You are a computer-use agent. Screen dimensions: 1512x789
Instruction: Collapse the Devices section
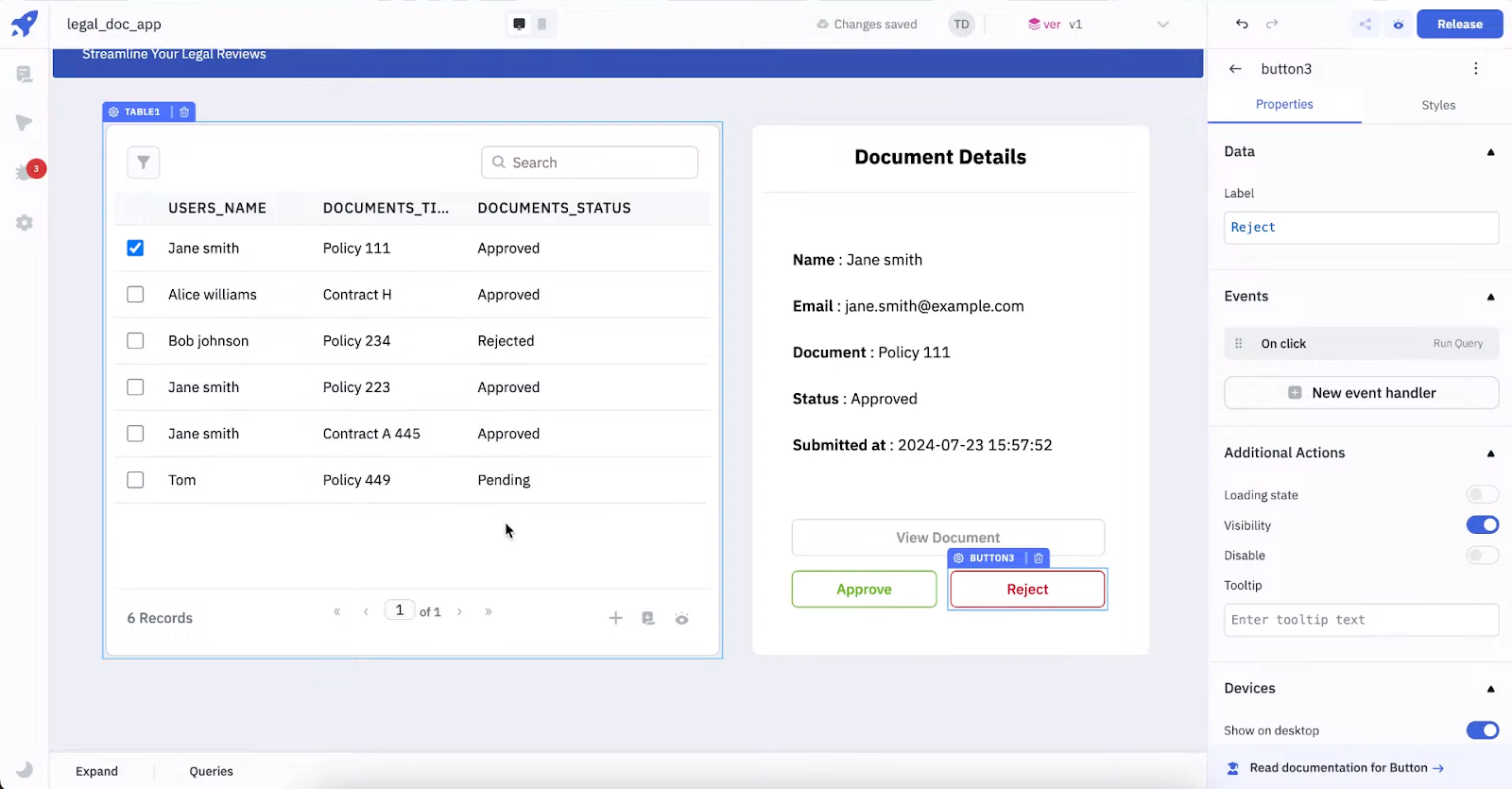point(1491,689)
